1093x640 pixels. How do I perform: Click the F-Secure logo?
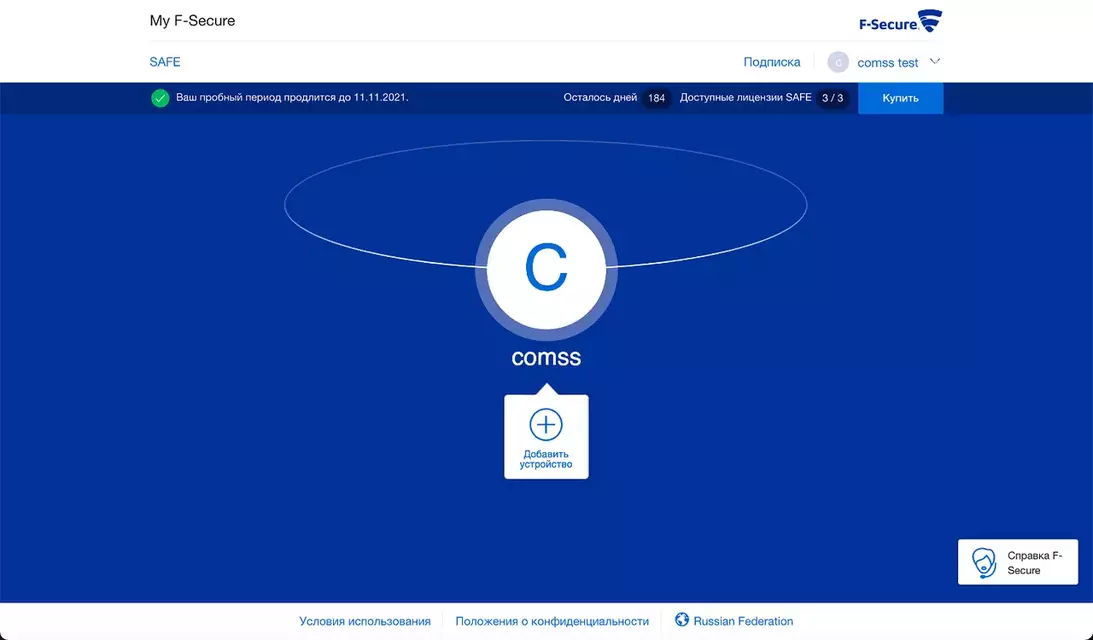900,21
